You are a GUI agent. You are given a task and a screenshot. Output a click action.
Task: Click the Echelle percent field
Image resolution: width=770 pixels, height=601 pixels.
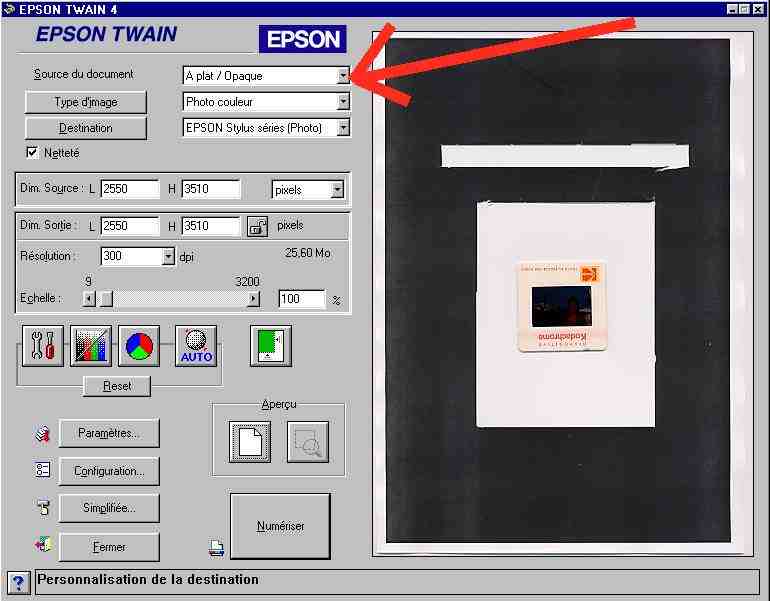(302, 299)
